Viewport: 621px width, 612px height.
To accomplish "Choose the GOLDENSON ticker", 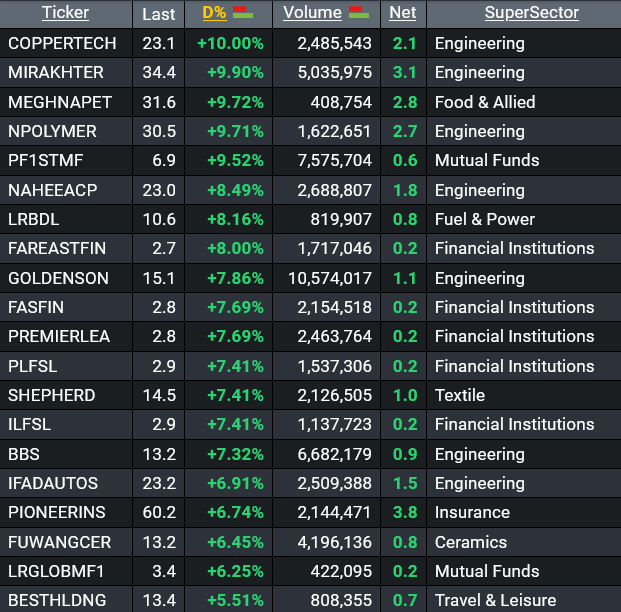I will pos(58,278).
